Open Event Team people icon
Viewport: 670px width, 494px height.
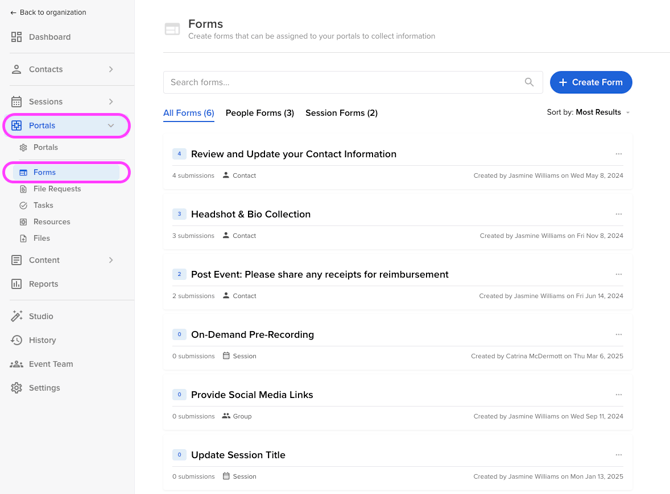coord(17,364)
